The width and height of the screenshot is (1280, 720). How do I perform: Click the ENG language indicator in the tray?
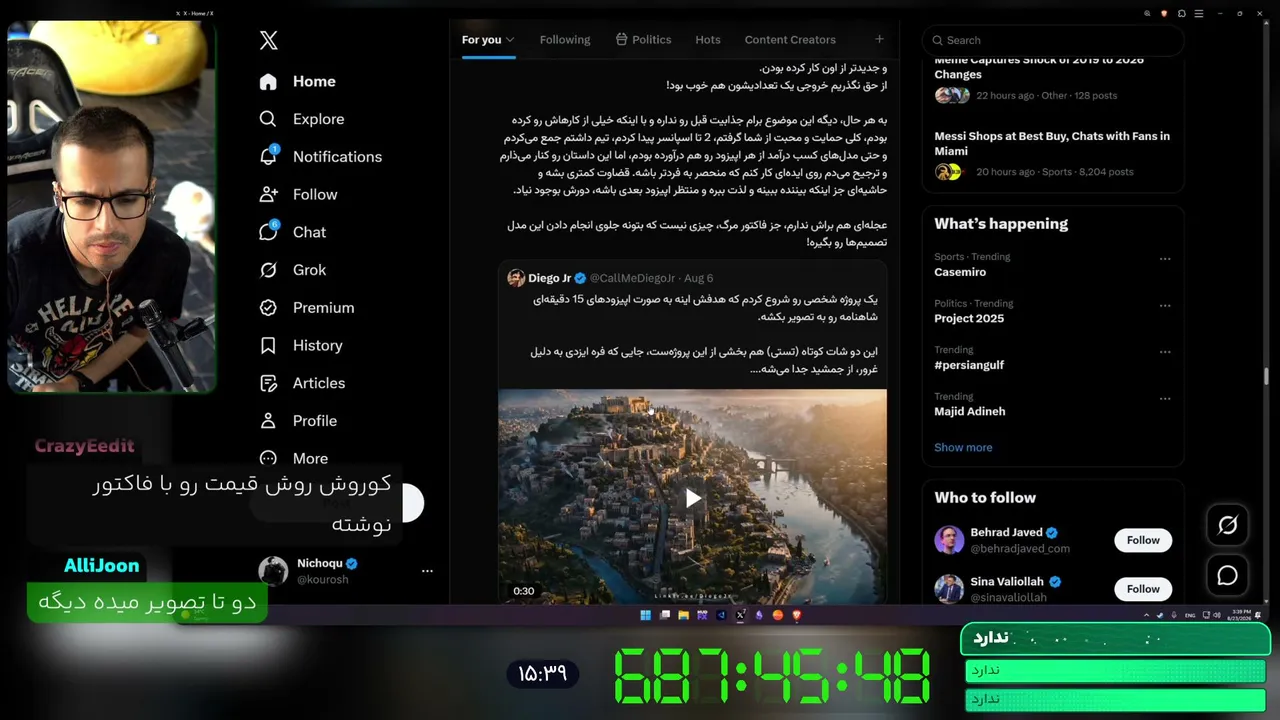click(x=1190, y=615)
